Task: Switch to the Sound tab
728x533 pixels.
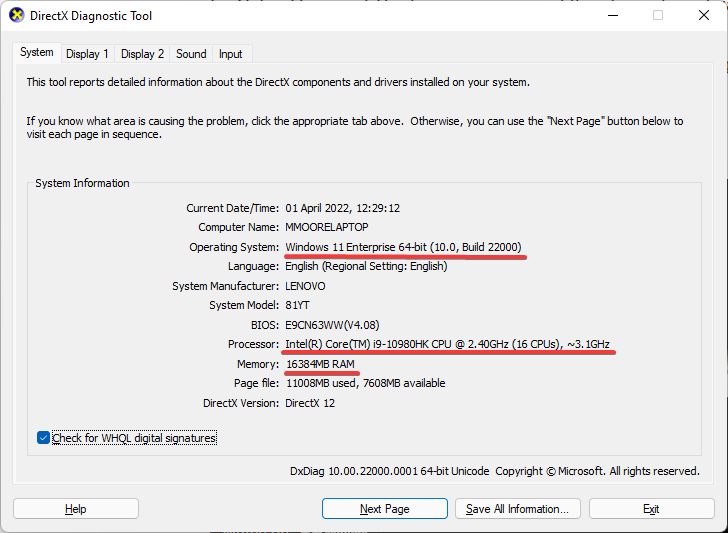Action: click(x=191, y=54)
